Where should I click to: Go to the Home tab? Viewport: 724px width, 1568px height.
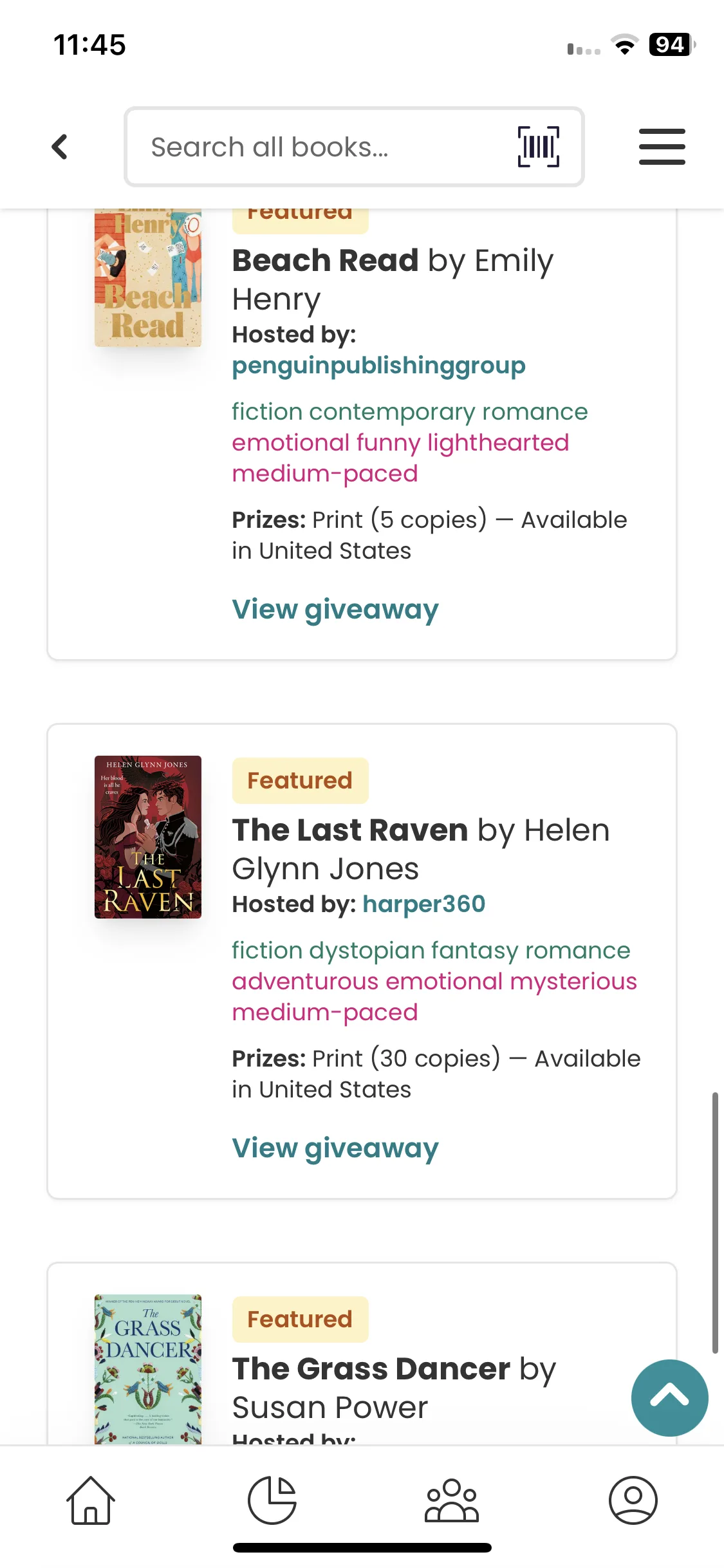coord(91,1500)
